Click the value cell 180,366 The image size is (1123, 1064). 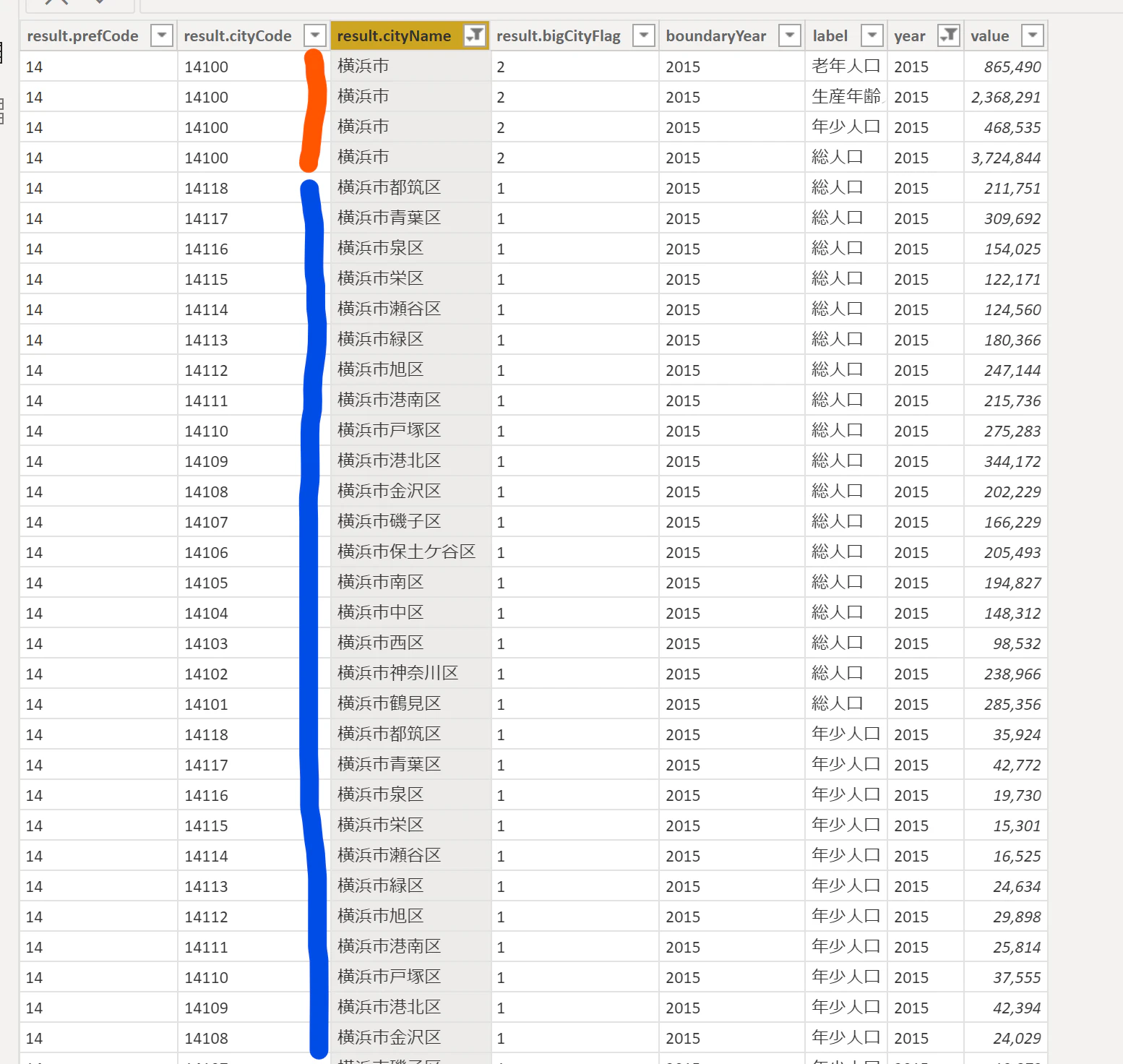point(1005,340)
